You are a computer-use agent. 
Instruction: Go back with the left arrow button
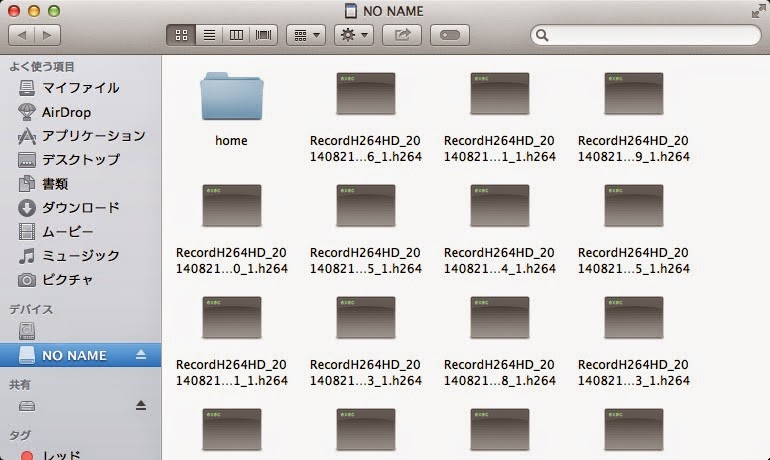pyautogui.click(x=22, y=35)
